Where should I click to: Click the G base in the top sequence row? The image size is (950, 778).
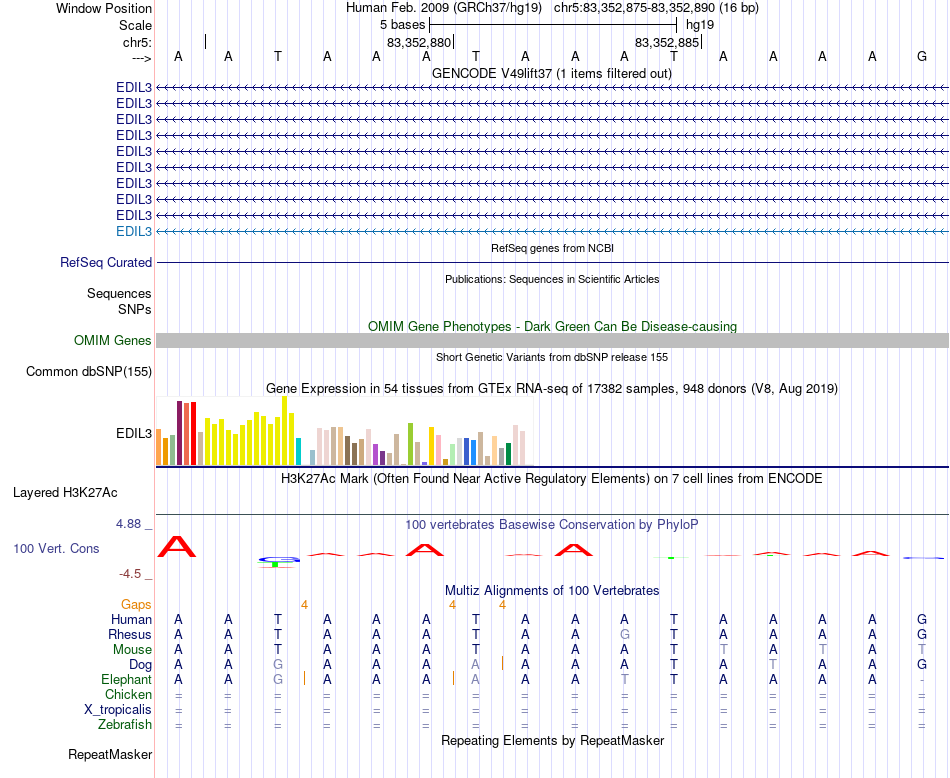pos(922,56)
